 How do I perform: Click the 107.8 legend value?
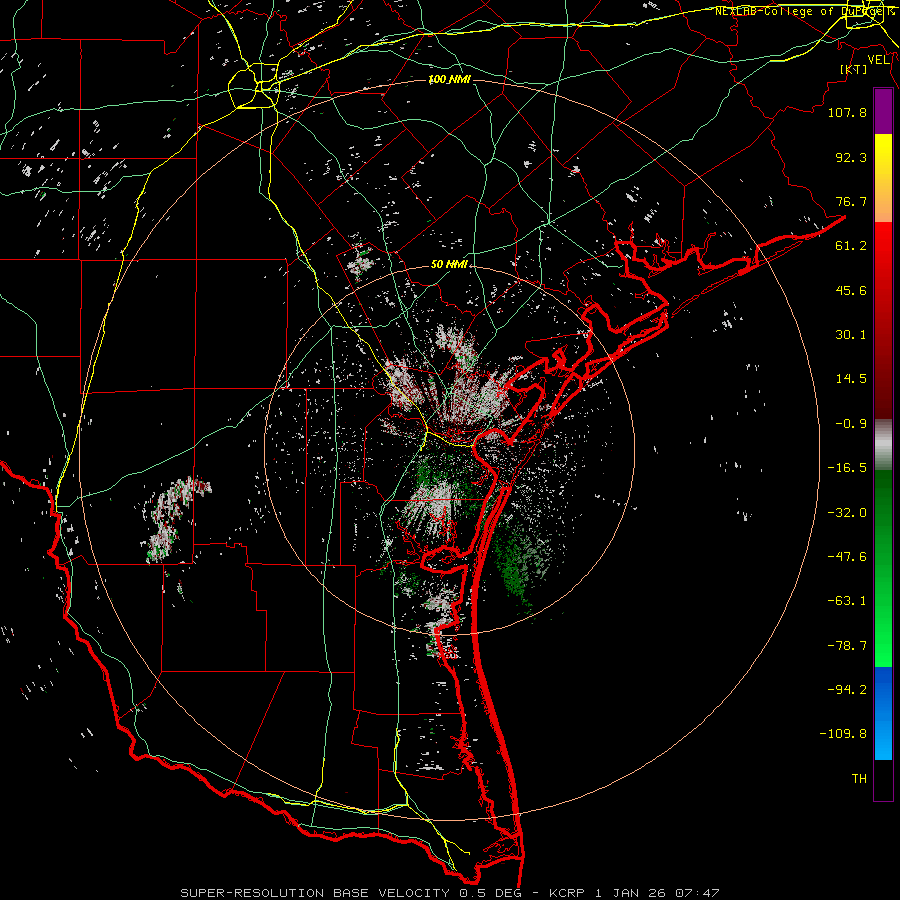pos(847,112)
